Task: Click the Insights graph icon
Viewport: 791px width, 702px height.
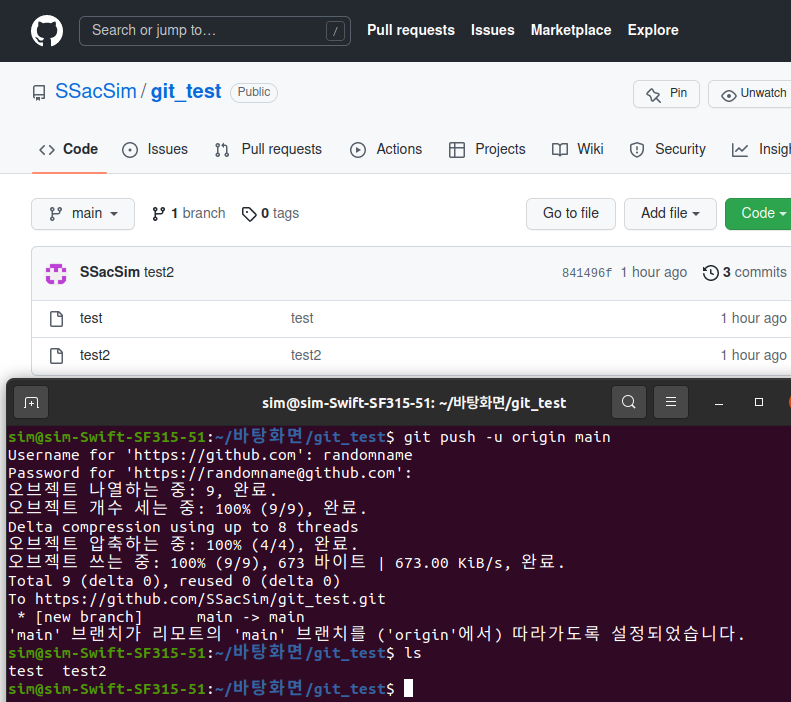Action: pyautogui.click(x=740, y=150)
